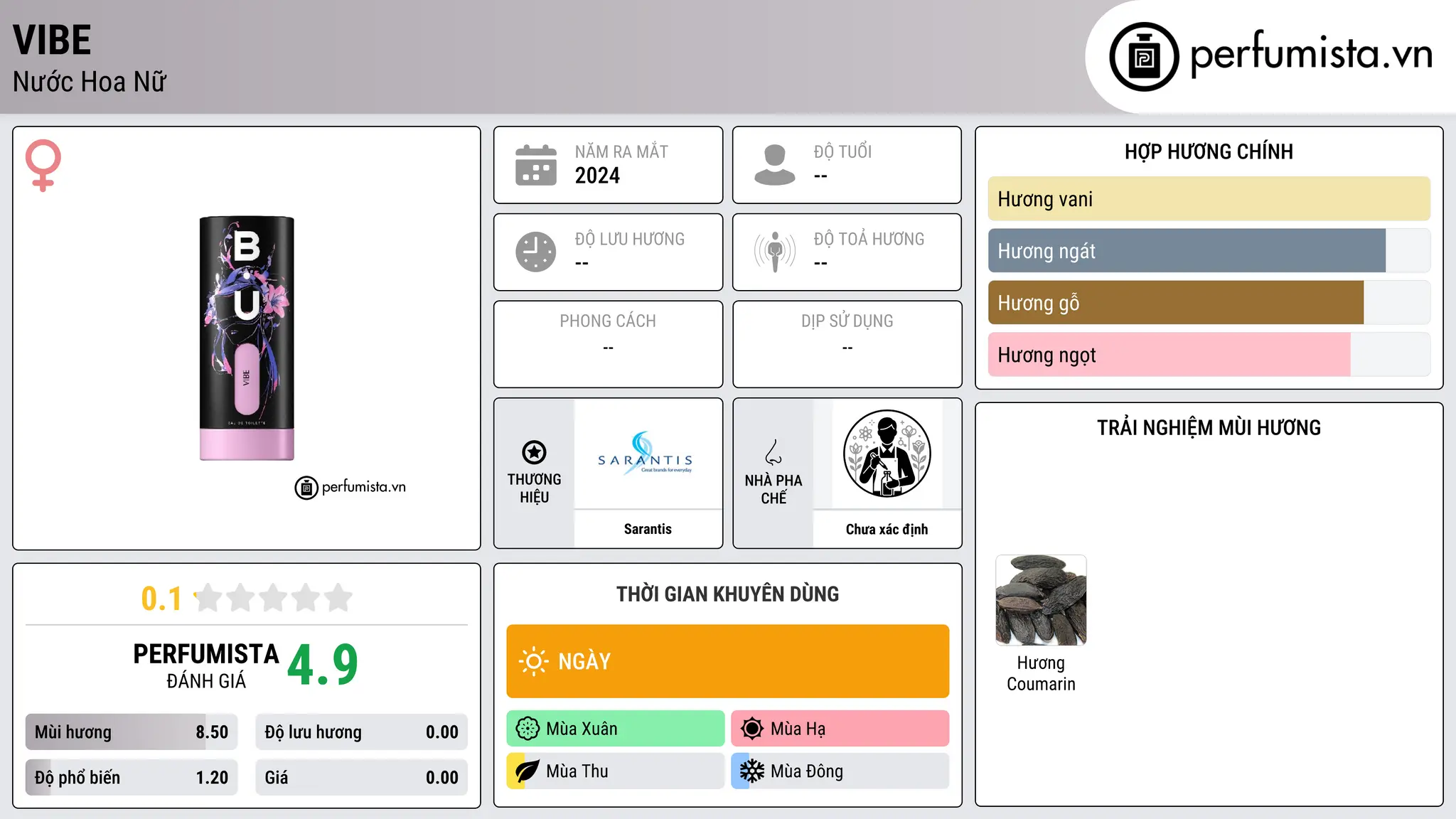Click the Hương vani accord bar
This screenshot has width=1456, height=819.
(x=1209, y=199)
